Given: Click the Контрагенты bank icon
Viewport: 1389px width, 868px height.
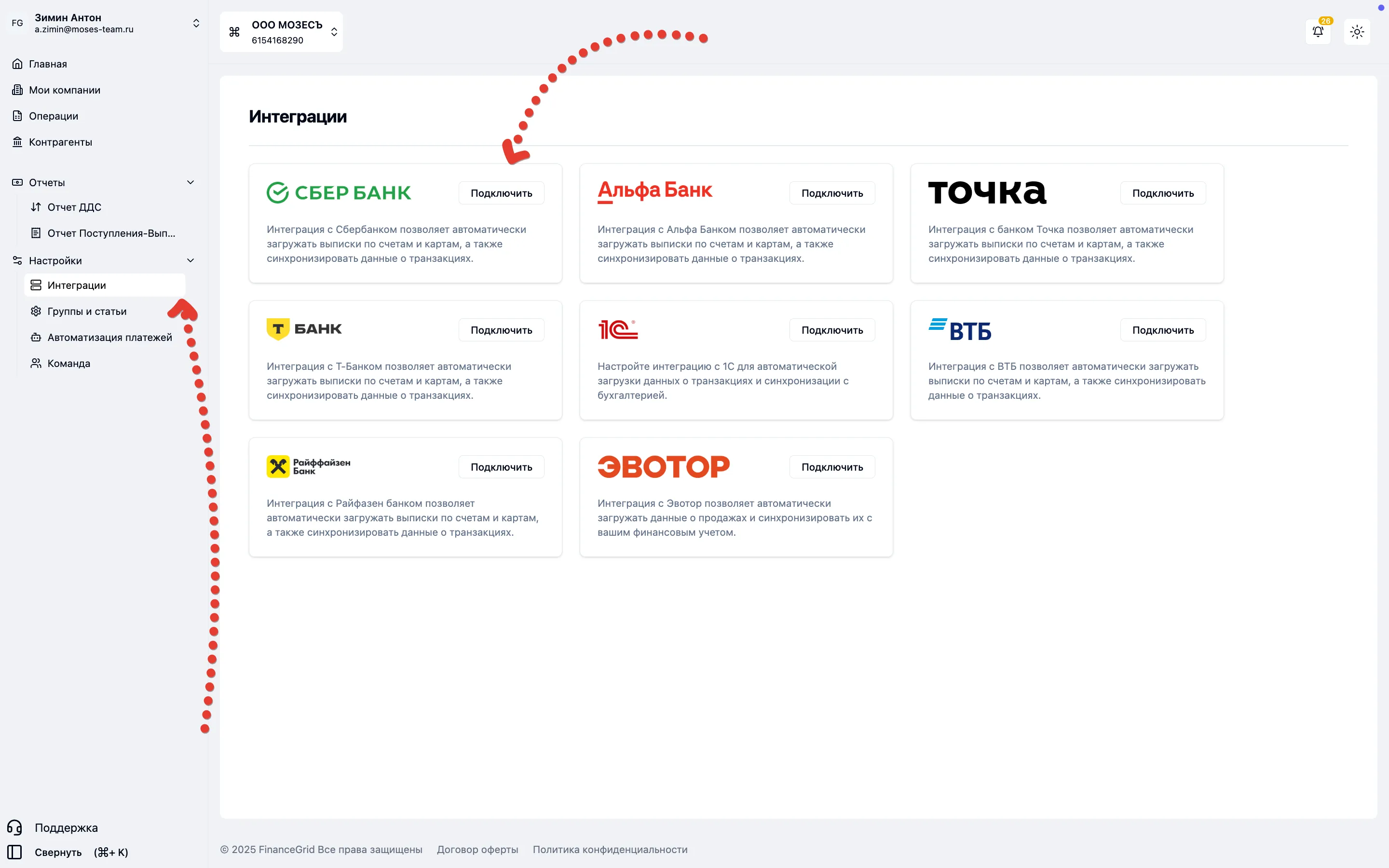Looking at the screenshot, I should [18, 142].
